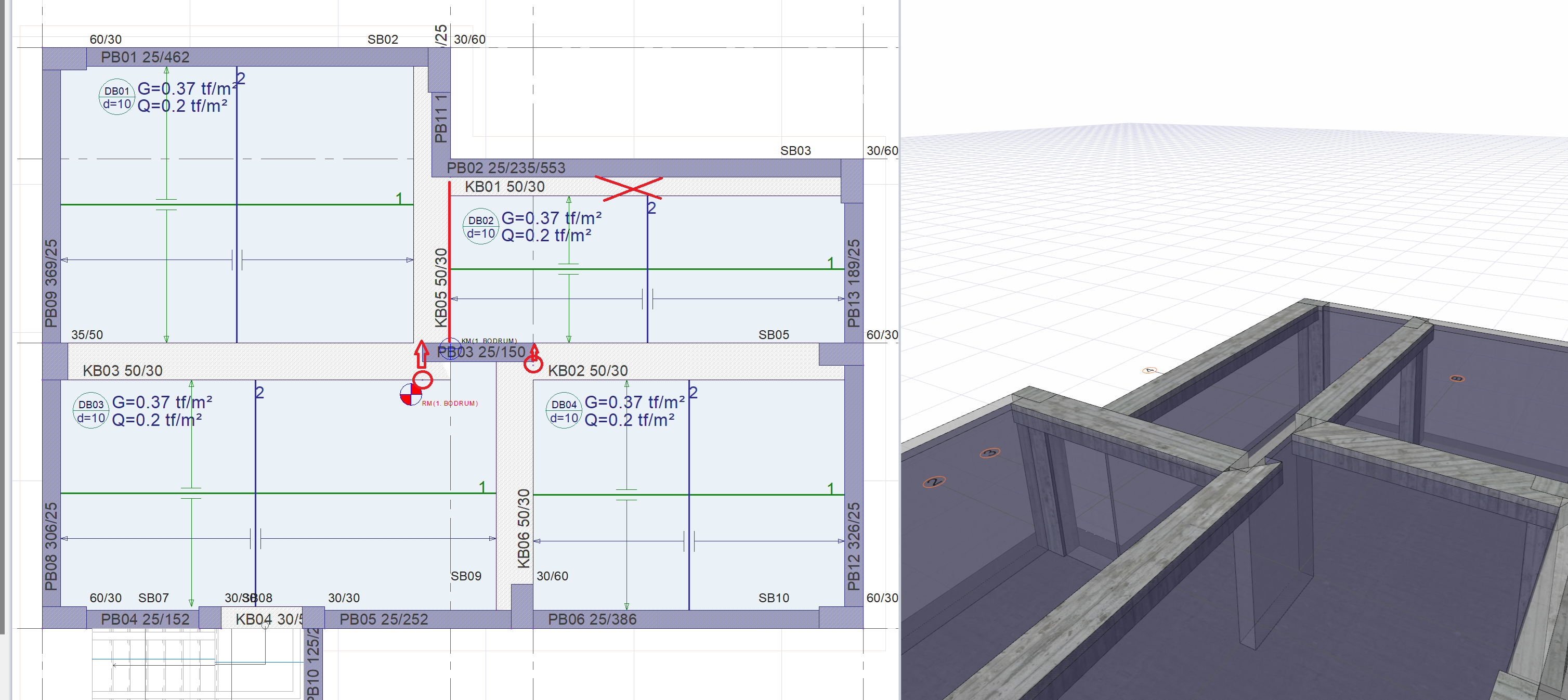
Task: Select wall label PB02 25/235/553
Action: [506, 168]
